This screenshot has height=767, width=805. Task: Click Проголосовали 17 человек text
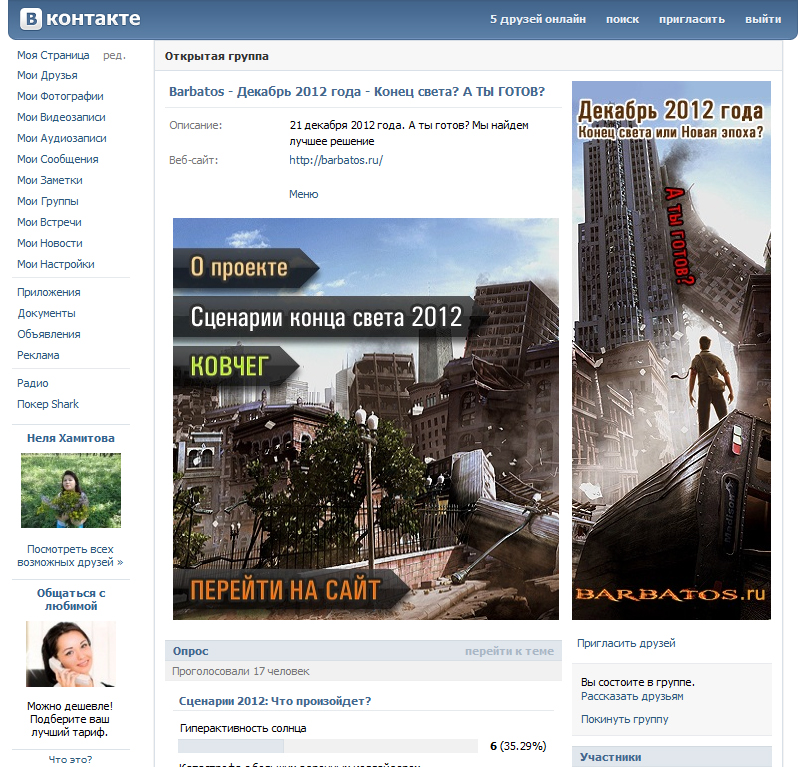[x=241, y=671]
